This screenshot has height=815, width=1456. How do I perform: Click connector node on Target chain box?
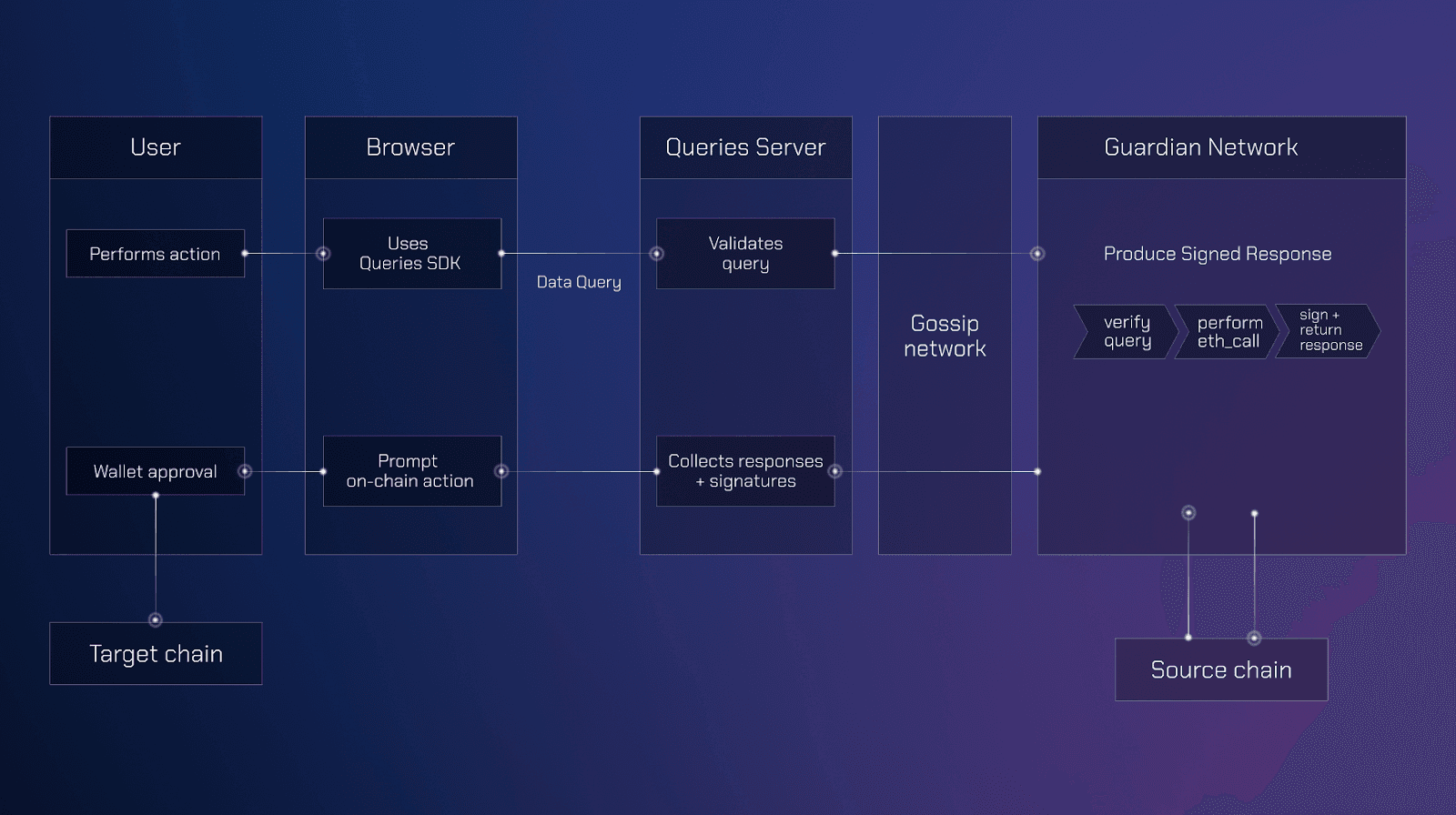(156, 620)
